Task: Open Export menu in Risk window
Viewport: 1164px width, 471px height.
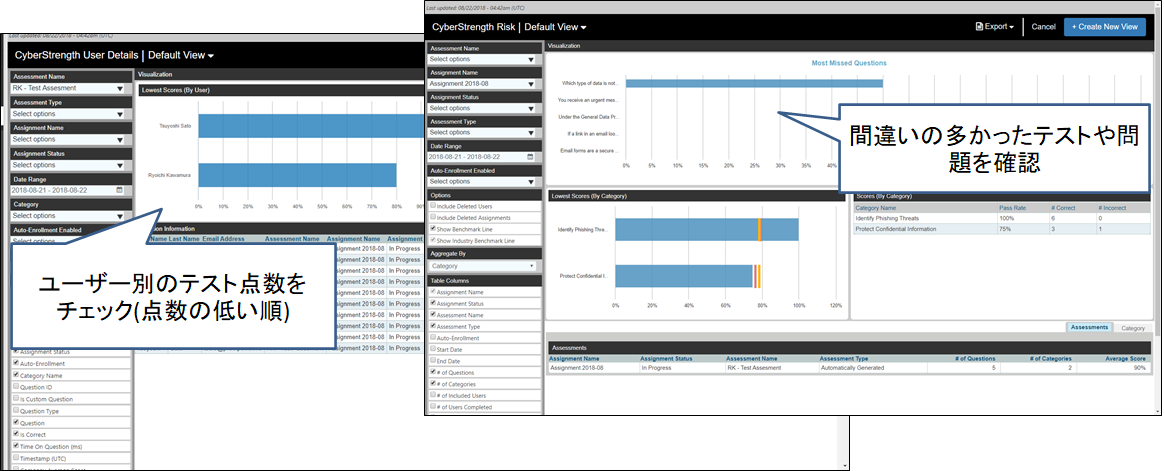Action: [x=995, y=27]
